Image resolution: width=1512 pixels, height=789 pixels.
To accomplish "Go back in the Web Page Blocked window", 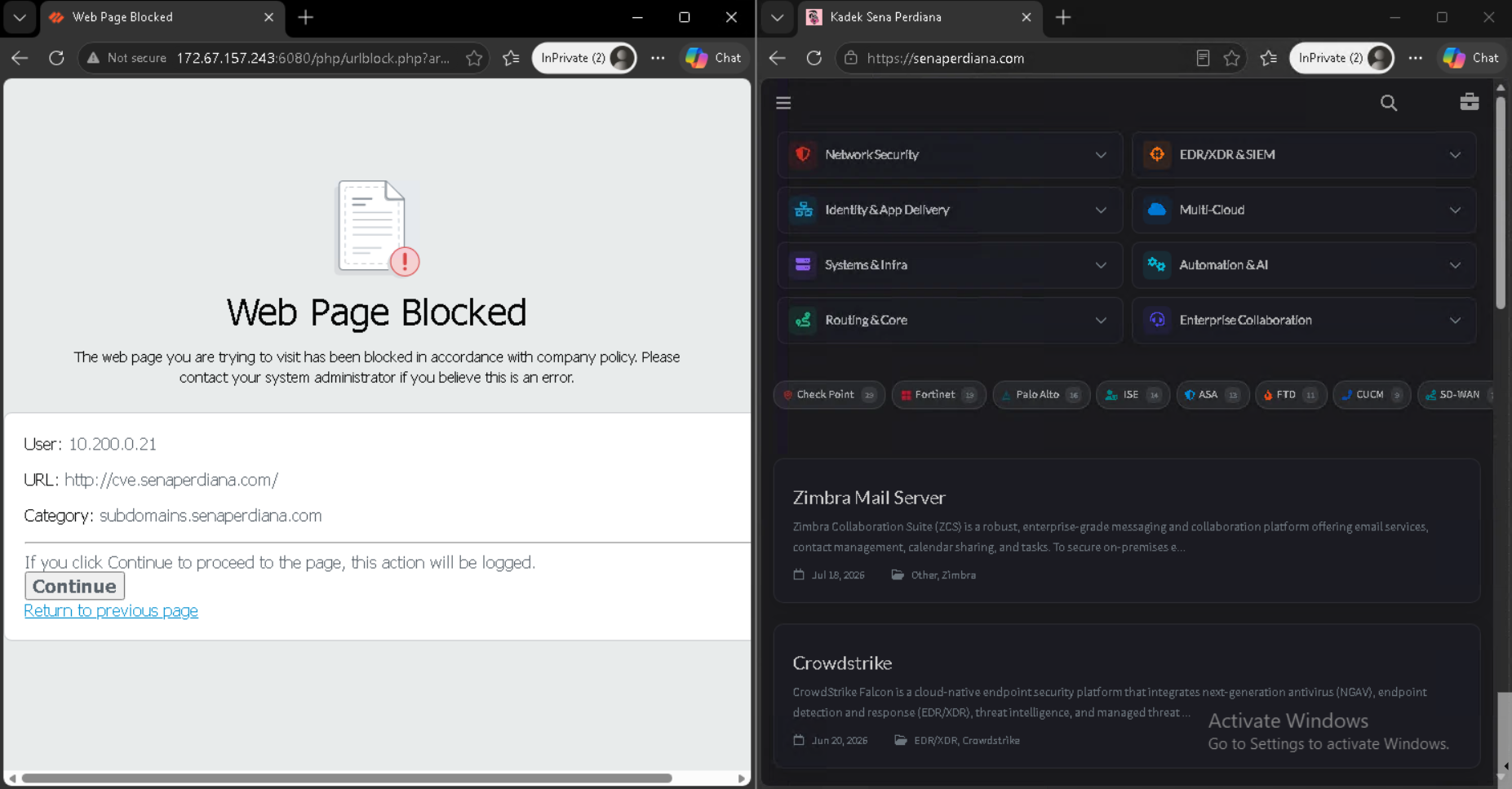I will pos(20,58).
